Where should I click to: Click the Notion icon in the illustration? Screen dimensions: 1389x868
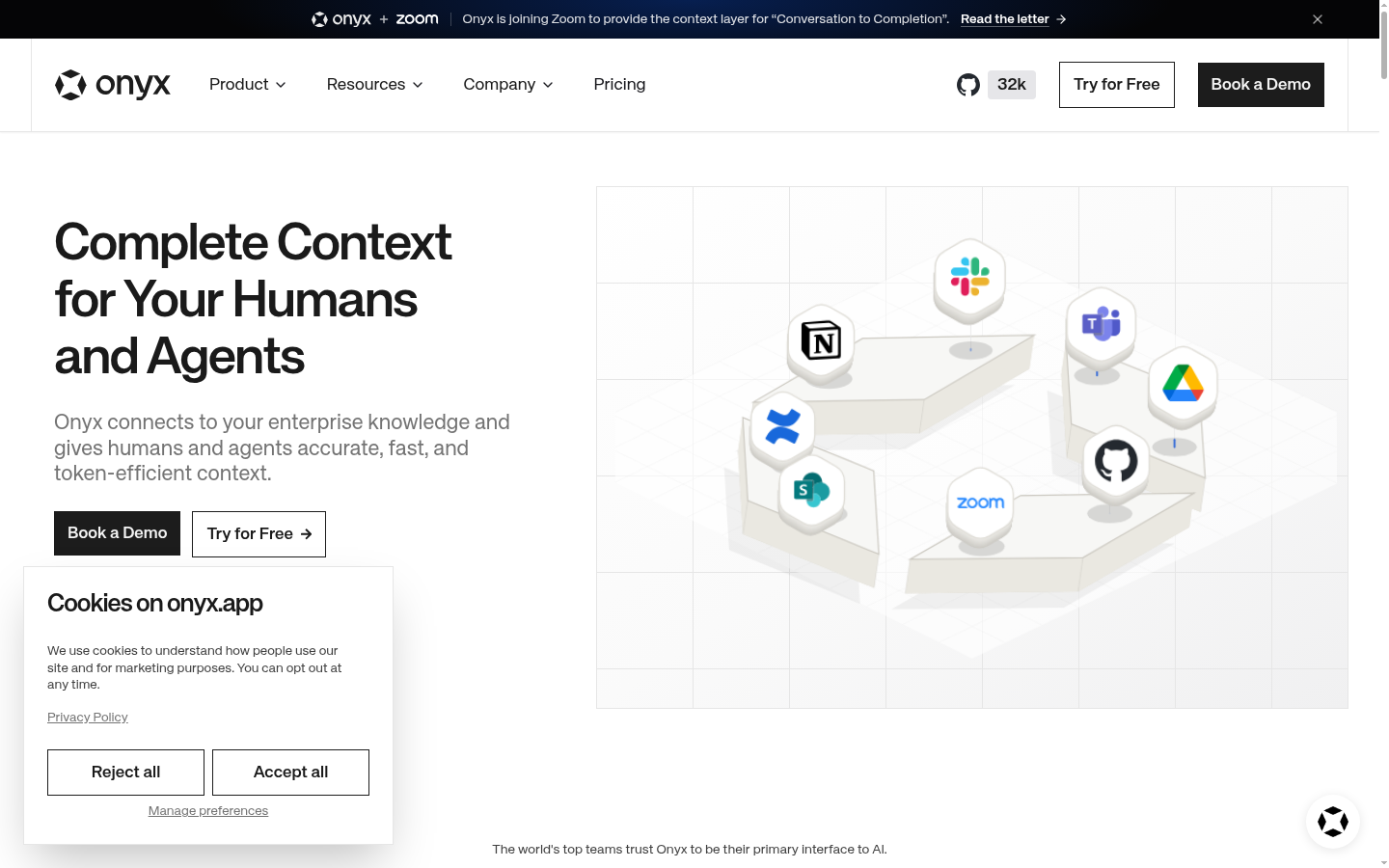[821, 340]
